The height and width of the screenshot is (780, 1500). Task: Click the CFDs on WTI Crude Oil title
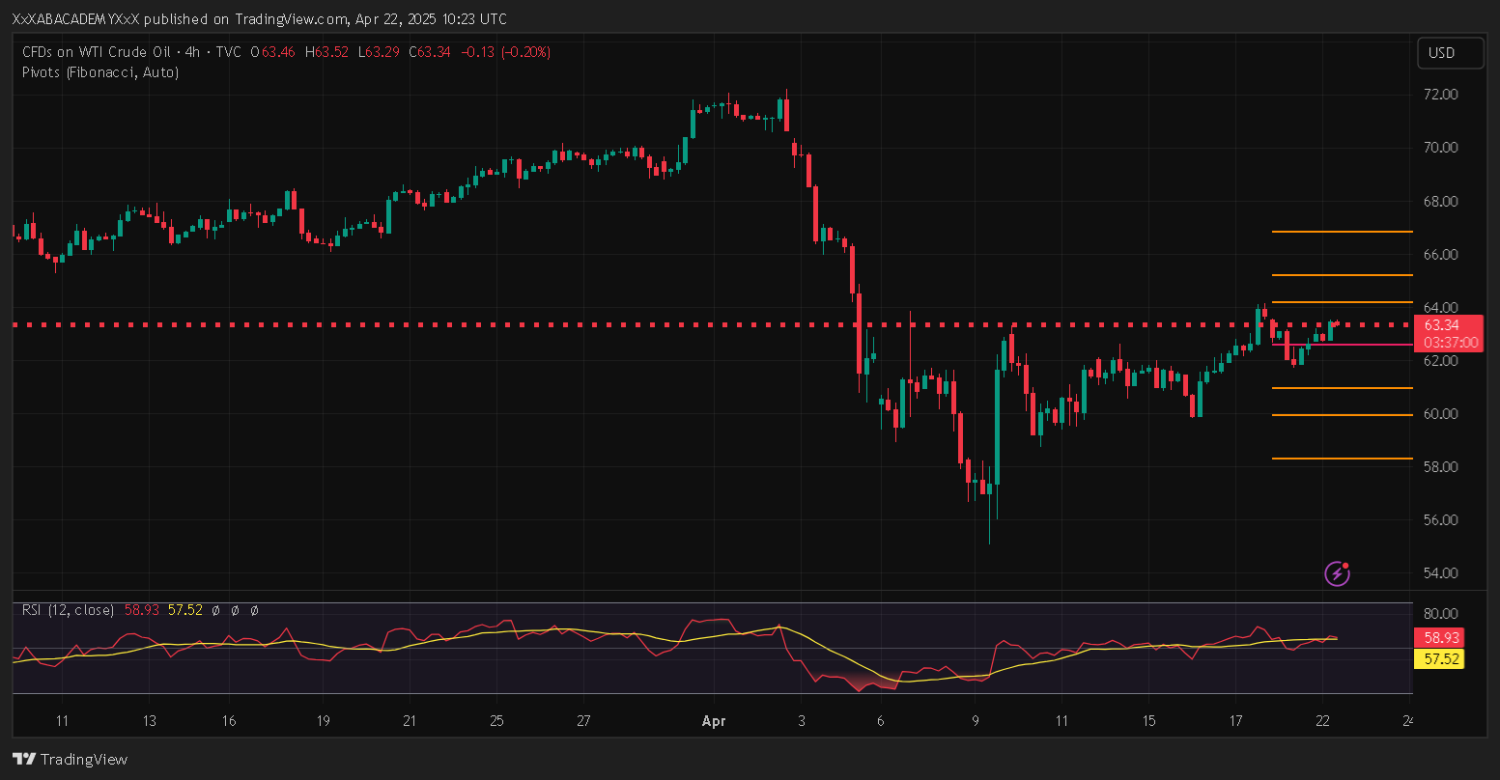tap(99, 52)
